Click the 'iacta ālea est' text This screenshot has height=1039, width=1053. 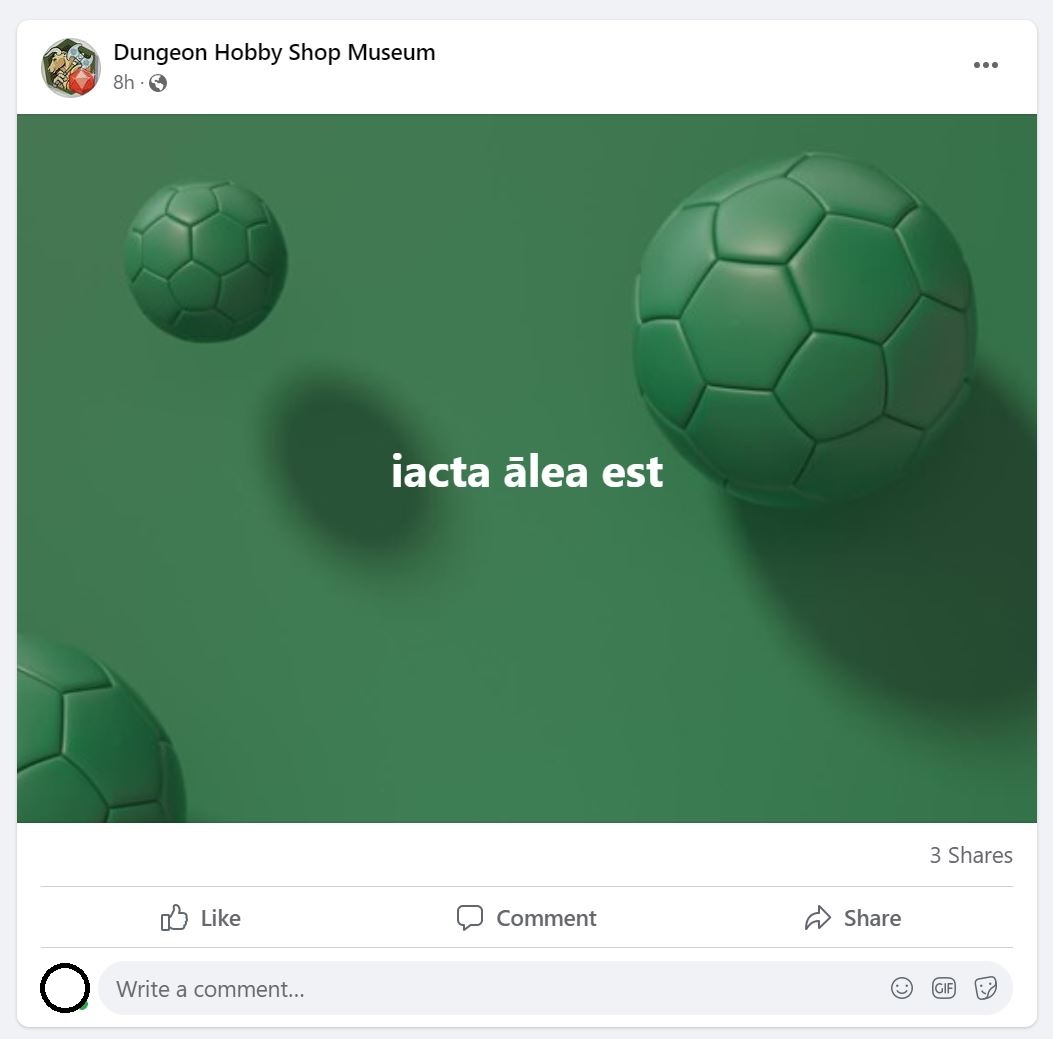(x=527, y=471)
